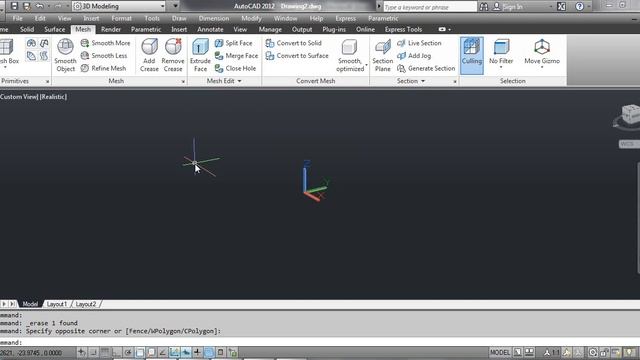Switch to the Annotate ribbon tab
This screenshot has height=360, width=640.
coord(210,29)
